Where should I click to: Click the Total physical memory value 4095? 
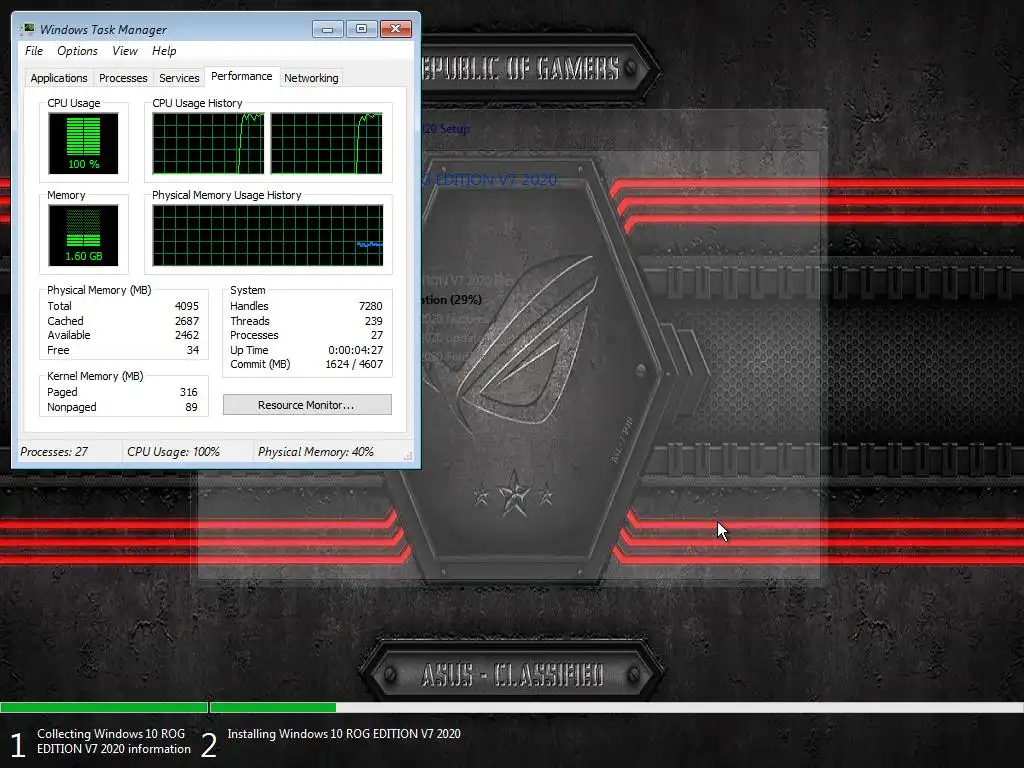pyautogui.click(x=187, y=306)
